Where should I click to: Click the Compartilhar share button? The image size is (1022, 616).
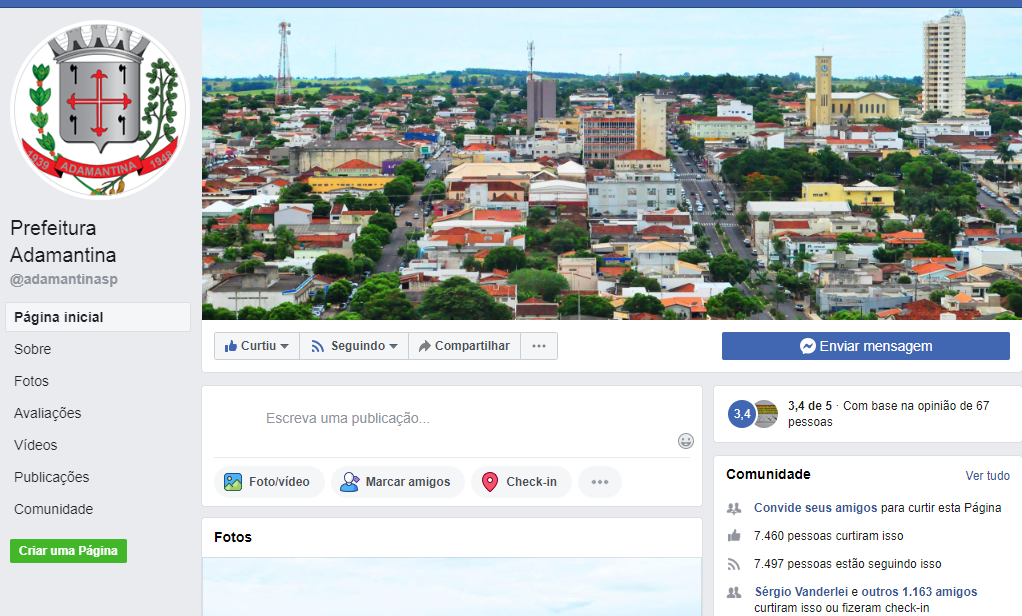(x=464, y=346)
